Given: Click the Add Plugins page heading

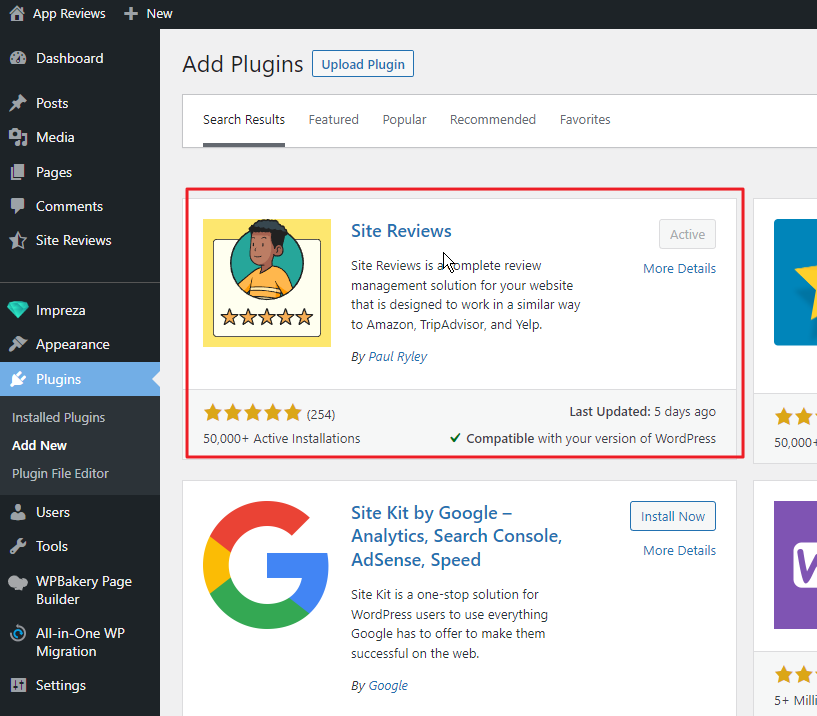Looking at the screenshot, I should [243, 64].
